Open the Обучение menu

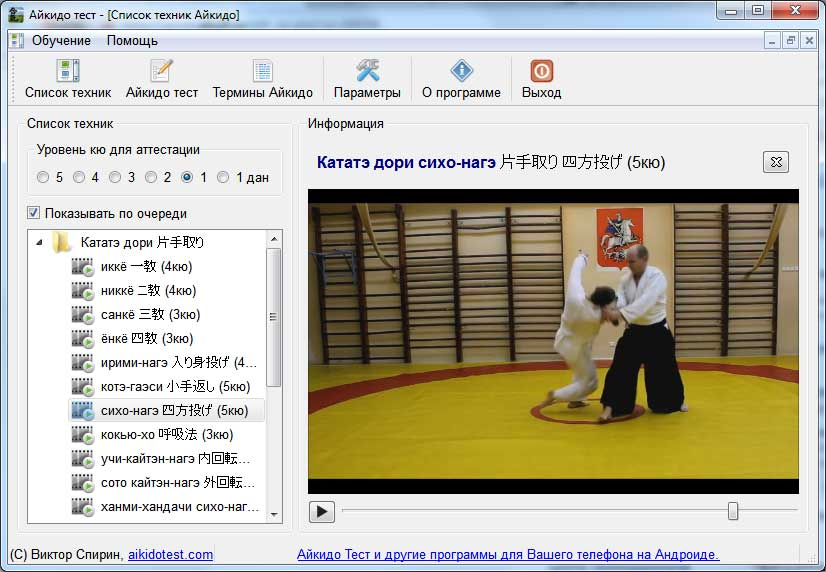[x=61, y=41]
